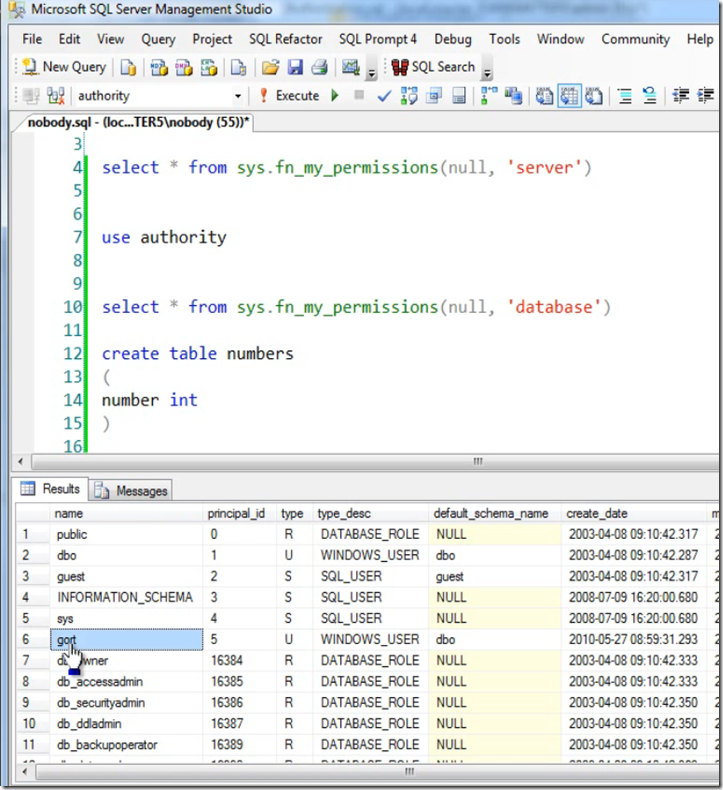
Task: Open a Database Engine Query
Action: point(128,67)
